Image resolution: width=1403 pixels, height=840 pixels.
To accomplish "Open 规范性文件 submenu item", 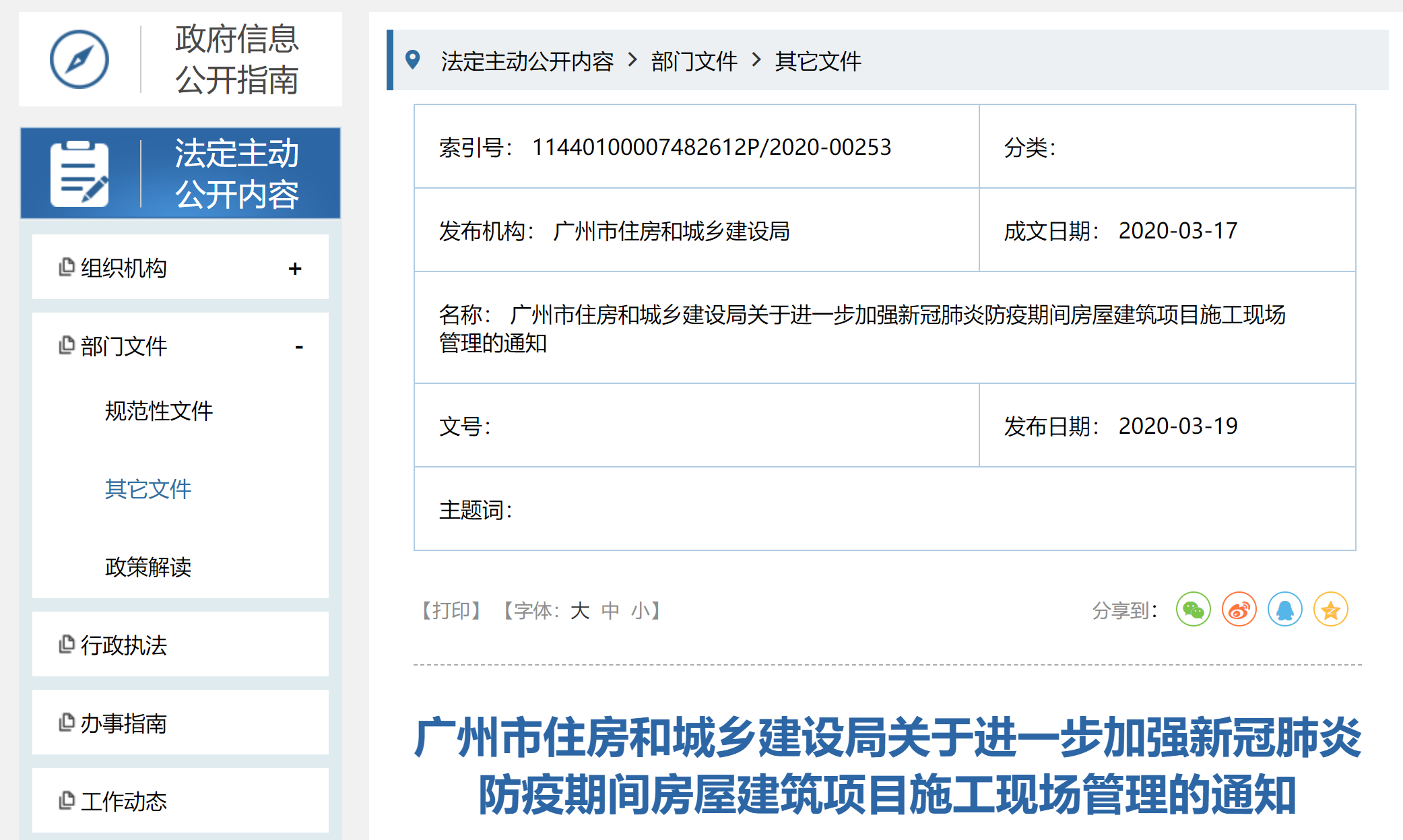I will pos(158,411).
